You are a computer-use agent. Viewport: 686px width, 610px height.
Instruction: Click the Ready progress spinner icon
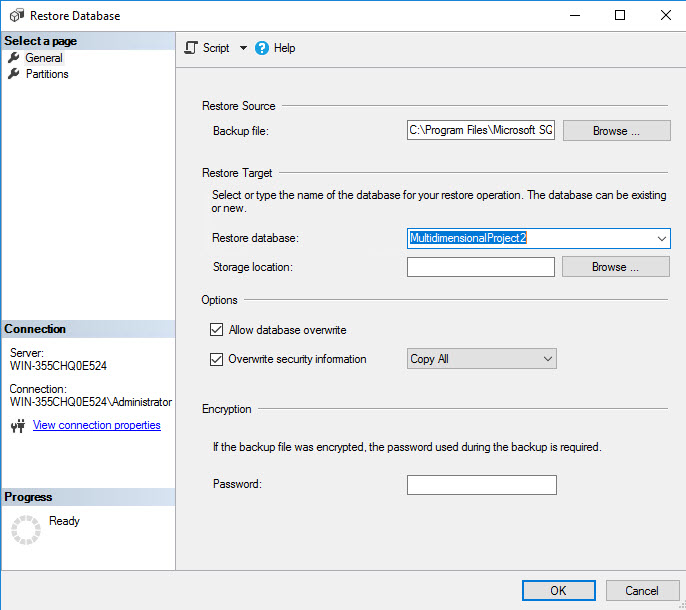click(x=25, y=529)
